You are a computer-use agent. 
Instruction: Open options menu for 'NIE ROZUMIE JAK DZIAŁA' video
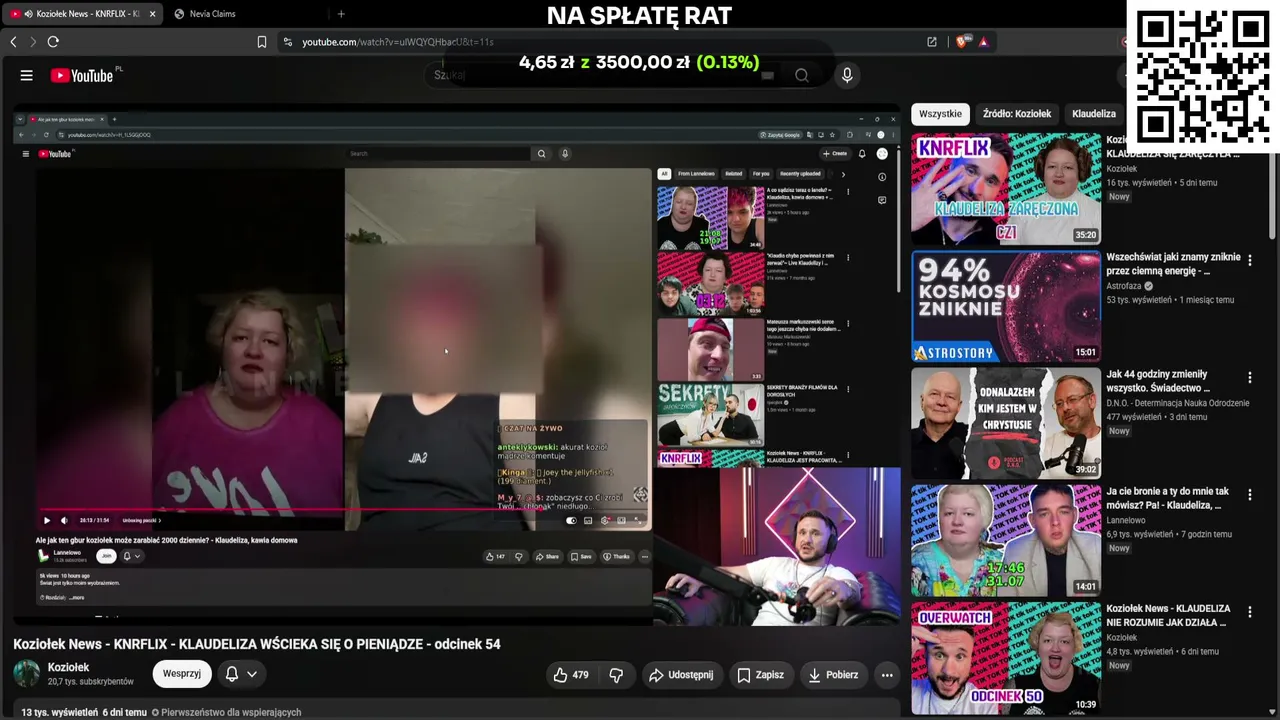point(1250,611)
